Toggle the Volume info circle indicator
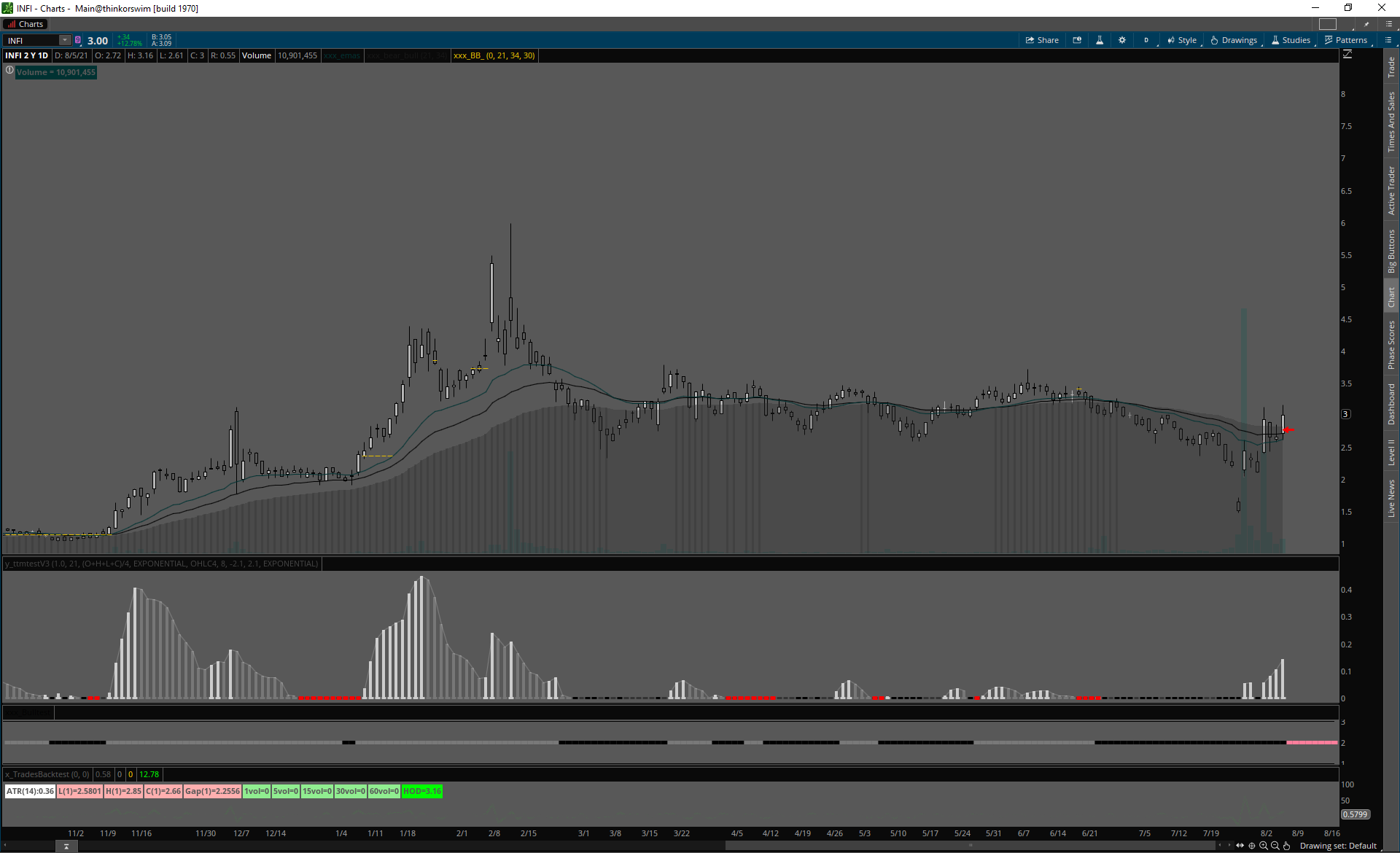 coord(9,71)
